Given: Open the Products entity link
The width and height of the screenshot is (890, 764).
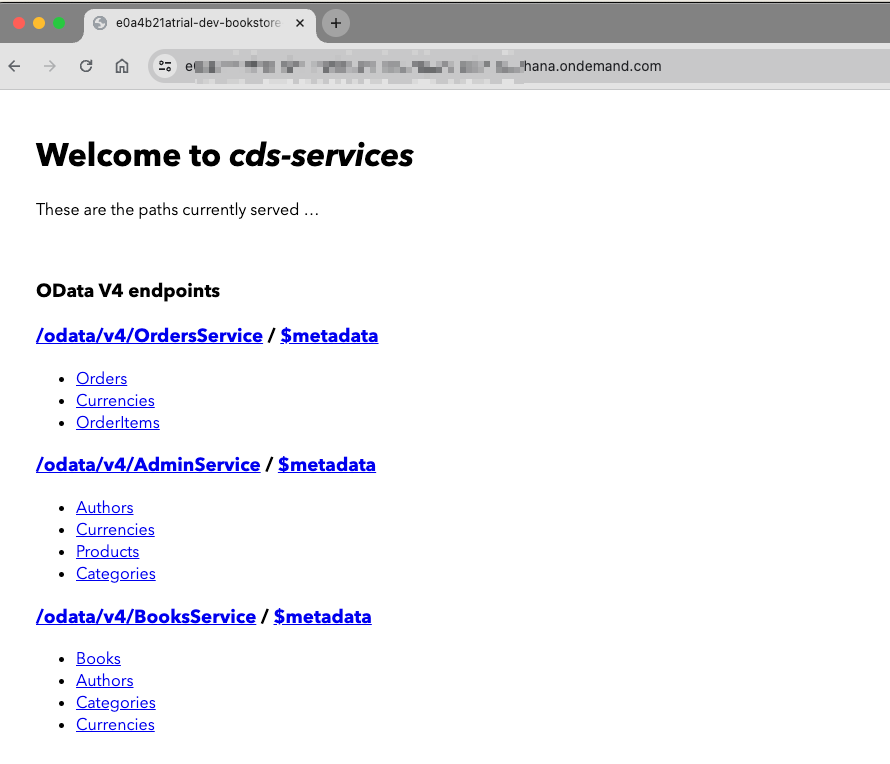Looking at the screenshot, I should 108,552.
